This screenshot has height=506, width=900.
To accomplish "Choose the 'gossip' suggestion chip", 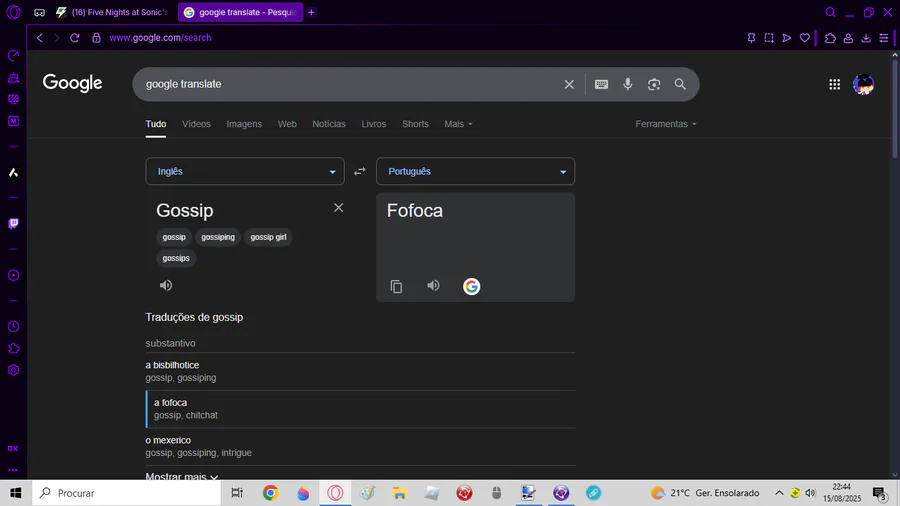I will pos(174,237).
